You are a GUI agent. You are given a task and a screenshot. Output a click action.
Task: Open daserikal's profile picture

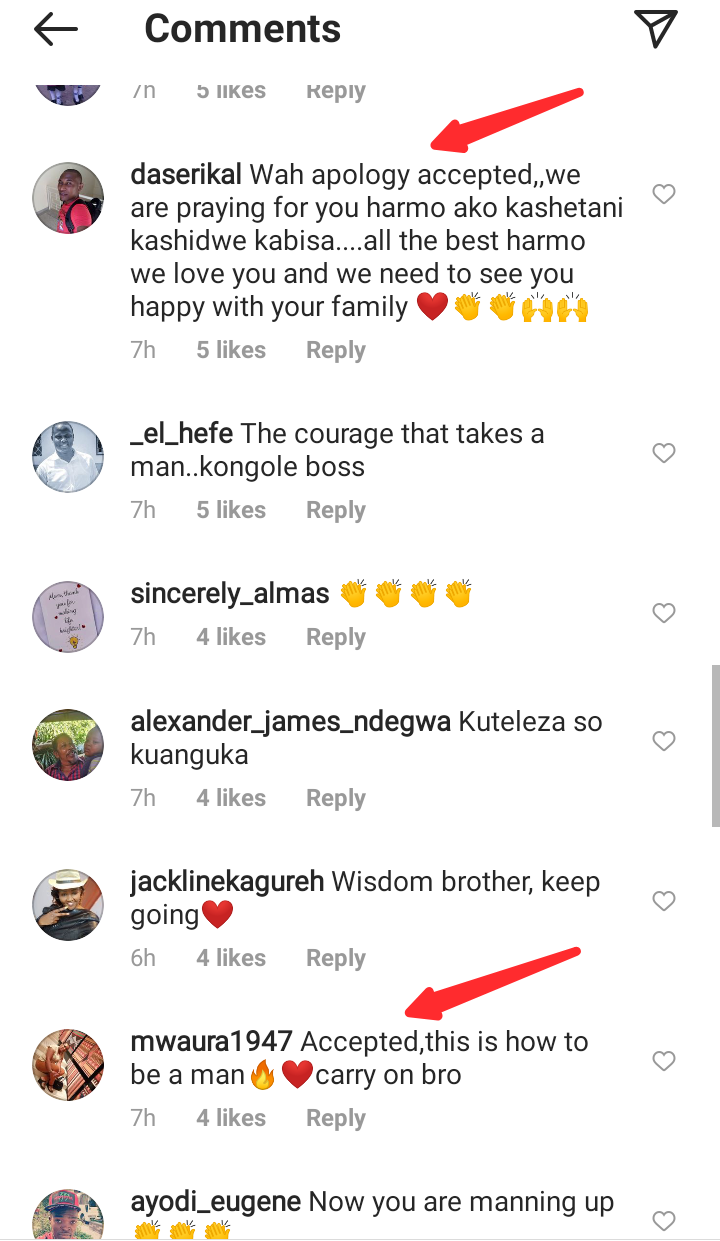coord(69,195)
